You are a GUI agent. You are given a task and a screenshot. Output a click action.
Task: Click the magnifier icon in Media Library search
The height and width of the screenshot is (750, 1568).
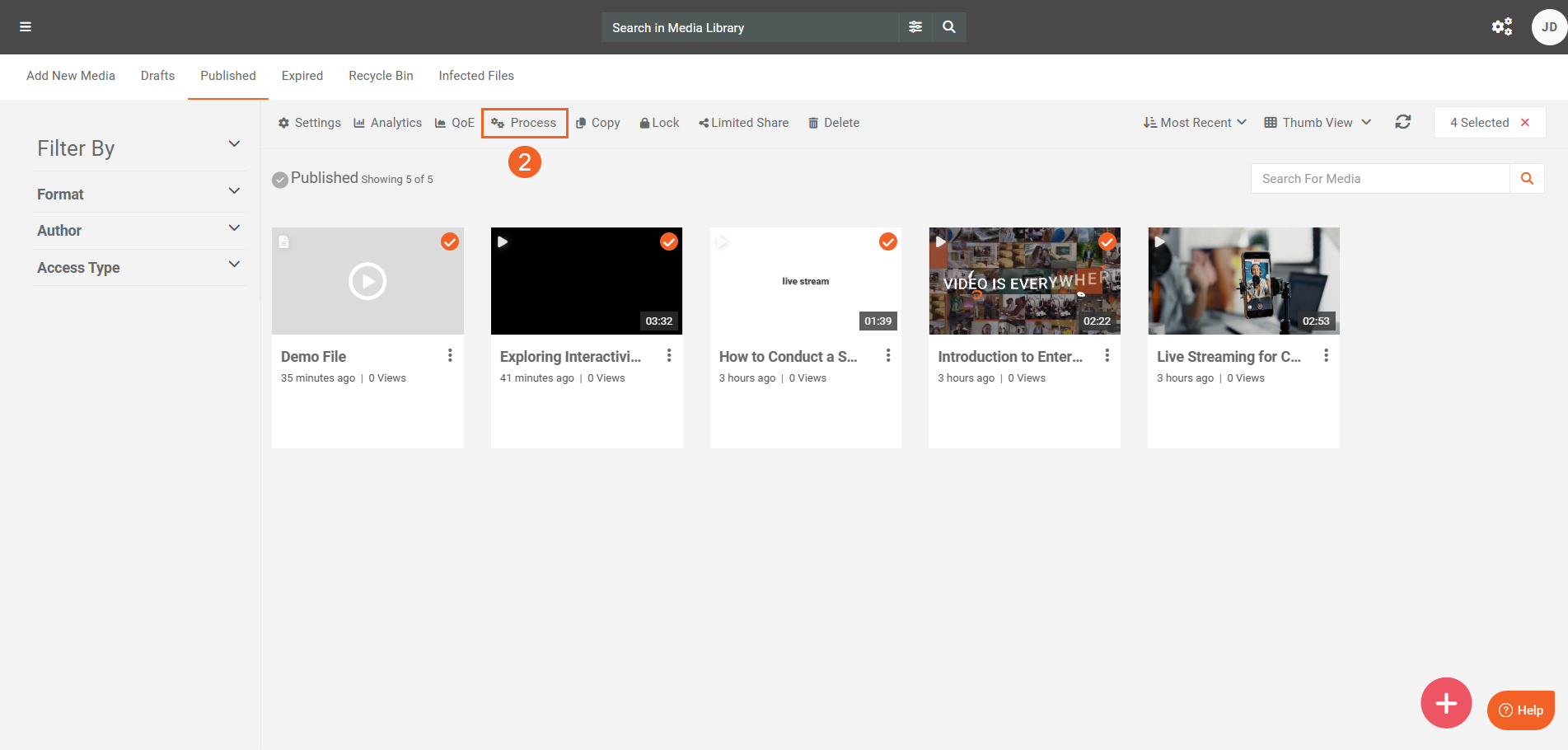949,27
